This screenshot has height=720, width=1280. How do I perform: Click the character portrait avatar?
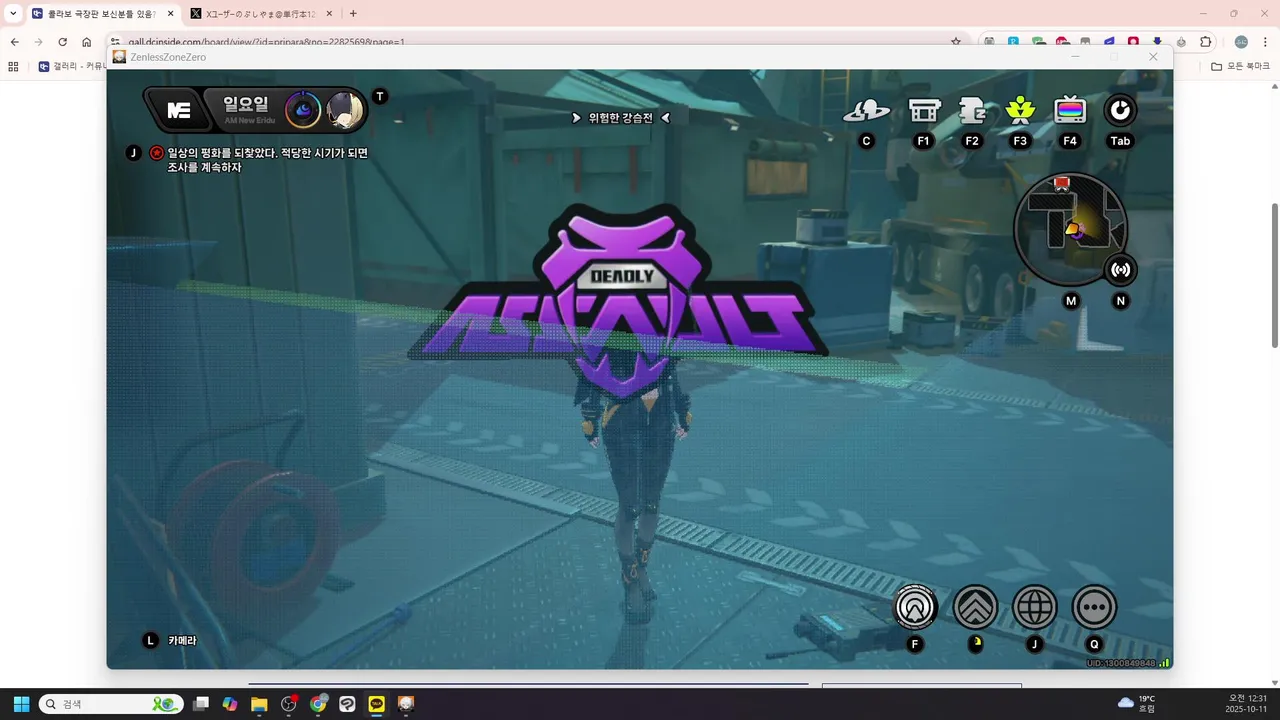pos(344,110)
